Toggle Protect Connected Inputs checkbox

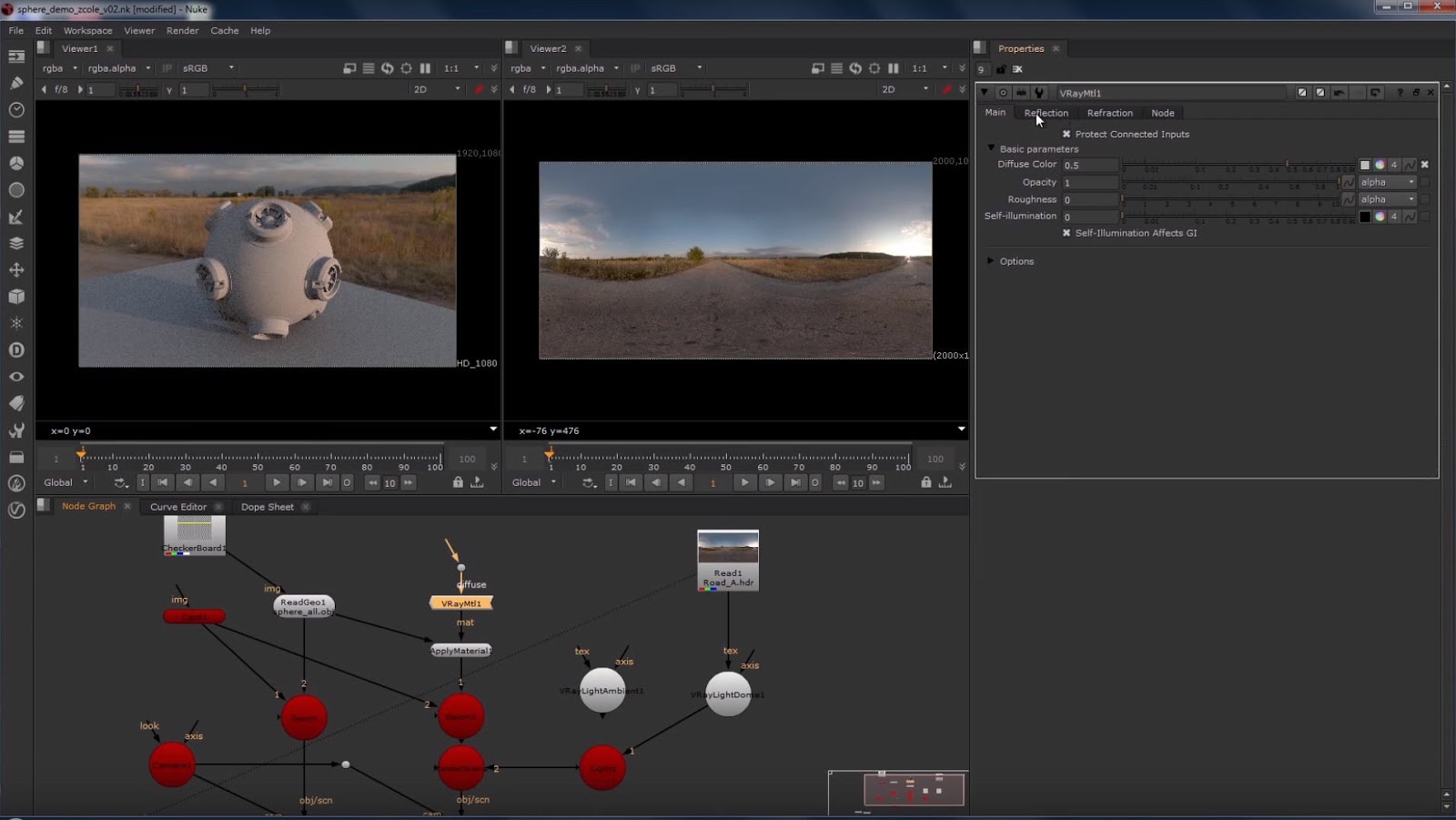pyautogui.click(x=1067, y=134)
